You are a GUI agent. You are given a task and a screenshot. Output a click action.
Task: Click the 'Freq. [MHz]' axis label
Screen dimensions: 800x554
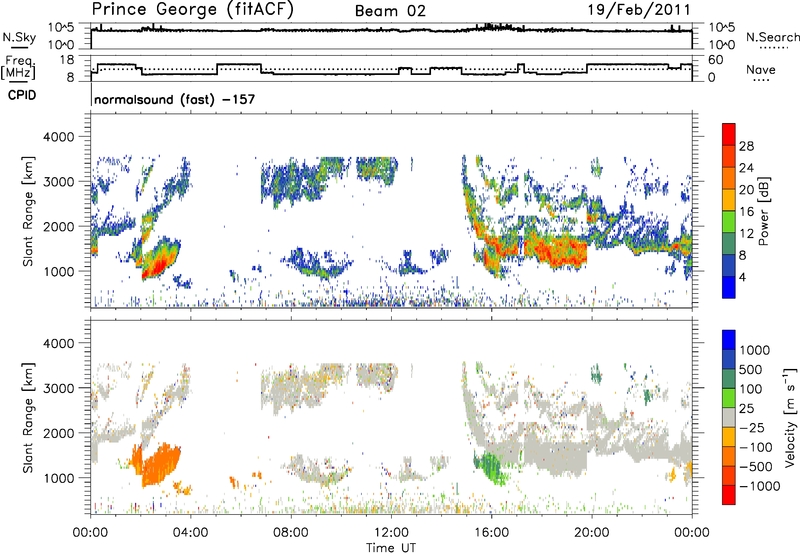coord(19,67)
